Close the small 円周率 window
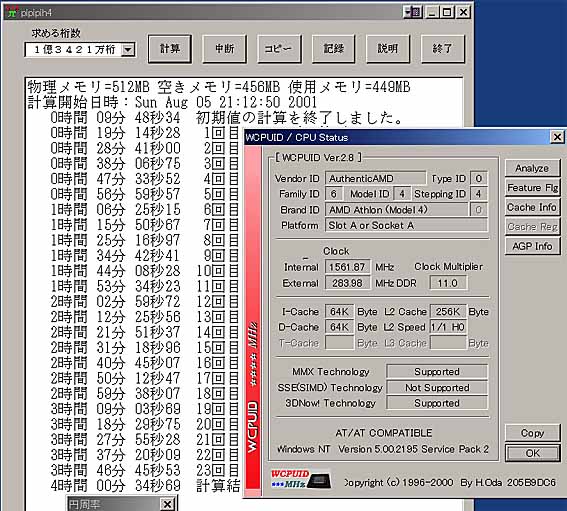 tap(167, 504)
